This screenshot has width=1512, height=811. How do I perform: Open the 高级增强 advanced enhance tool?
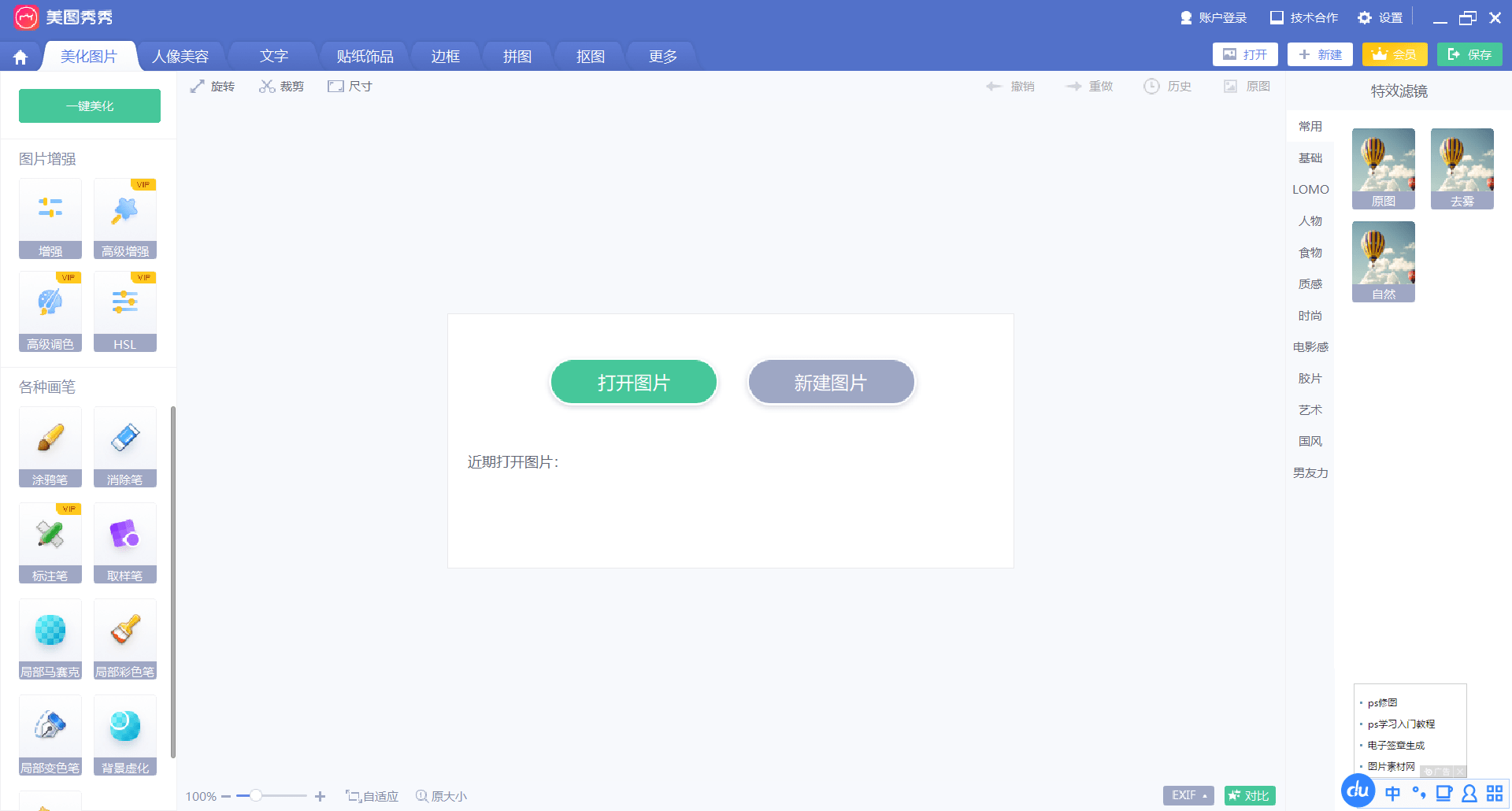click(125, 218)
